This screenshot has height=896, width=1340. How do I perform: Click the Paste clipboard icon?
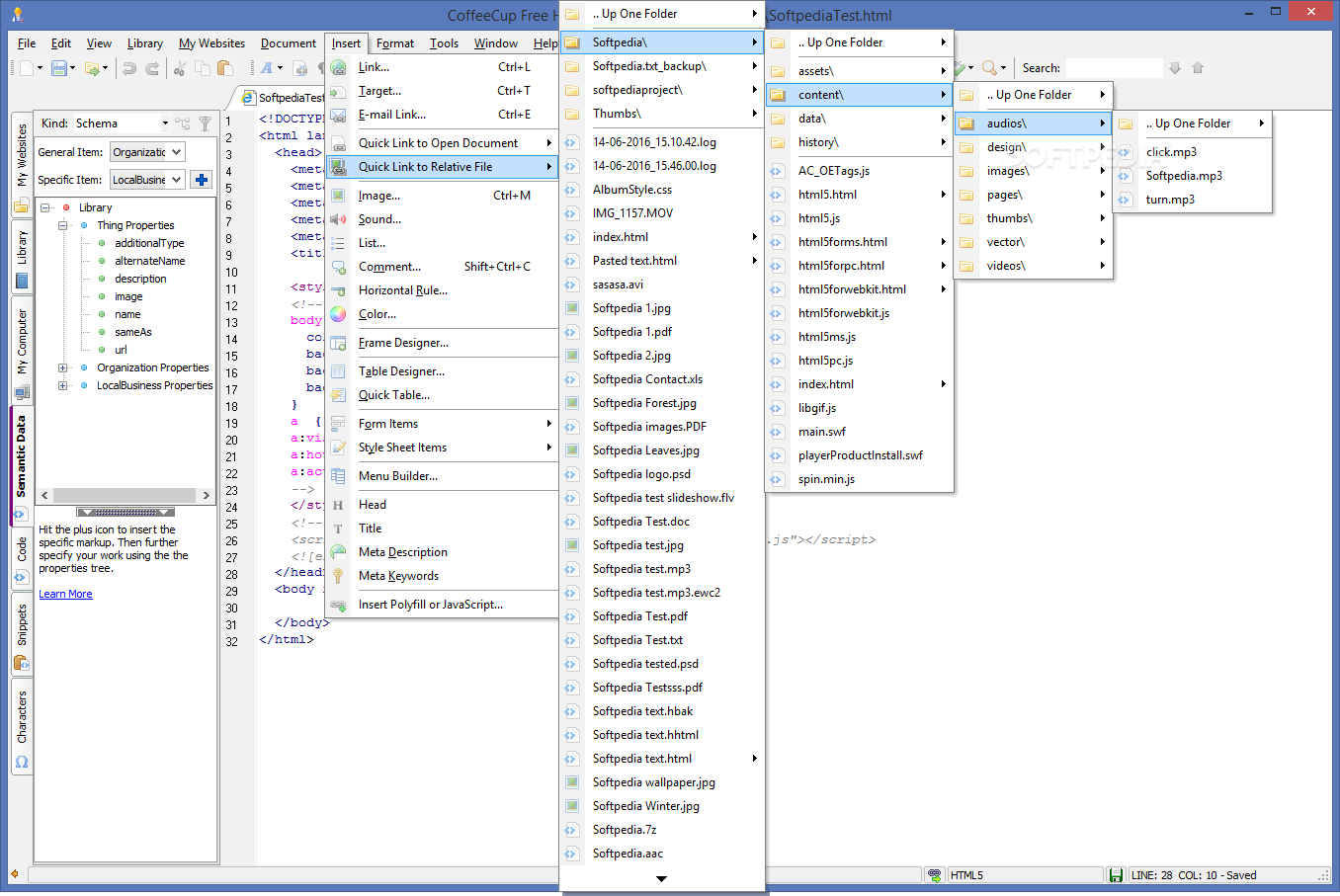(x=225, y=68)
